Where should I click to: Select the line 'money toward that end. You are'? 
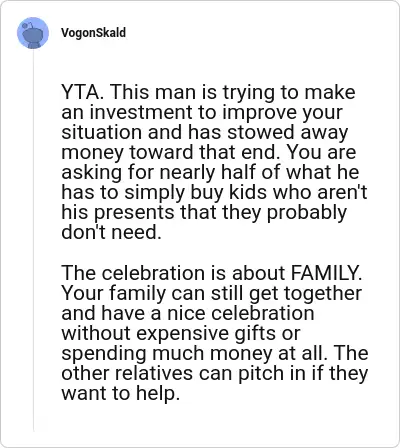209,152
